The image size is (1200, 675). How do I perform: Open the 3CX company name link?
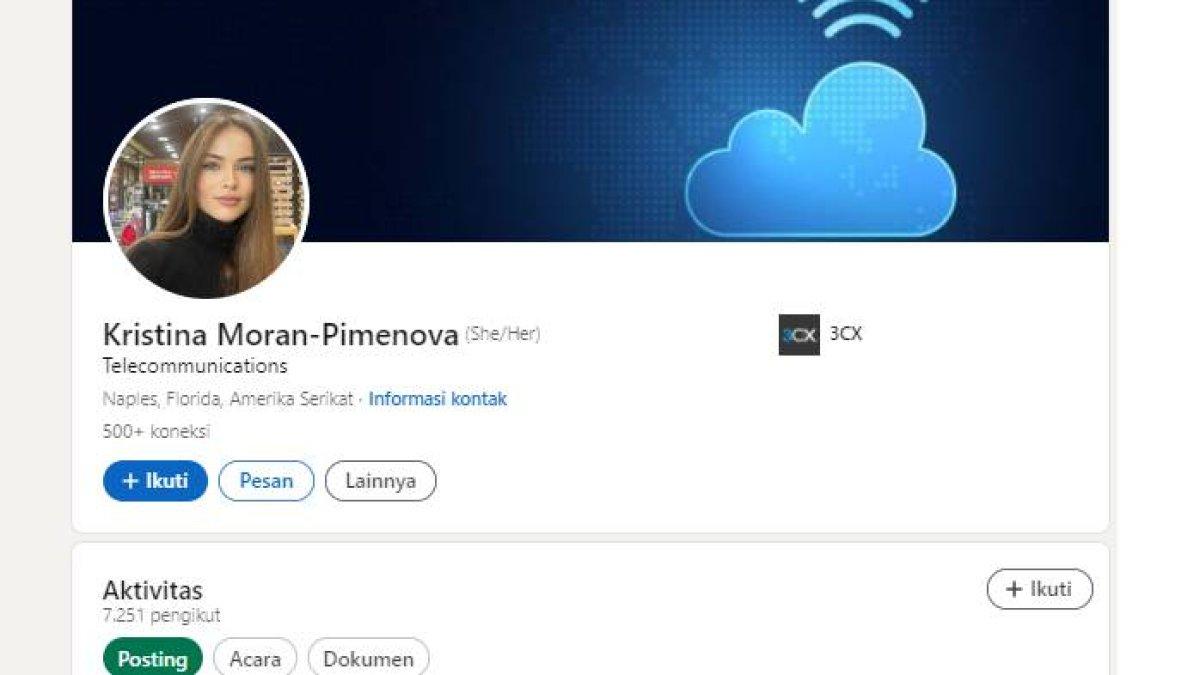[x=846, y=334]
